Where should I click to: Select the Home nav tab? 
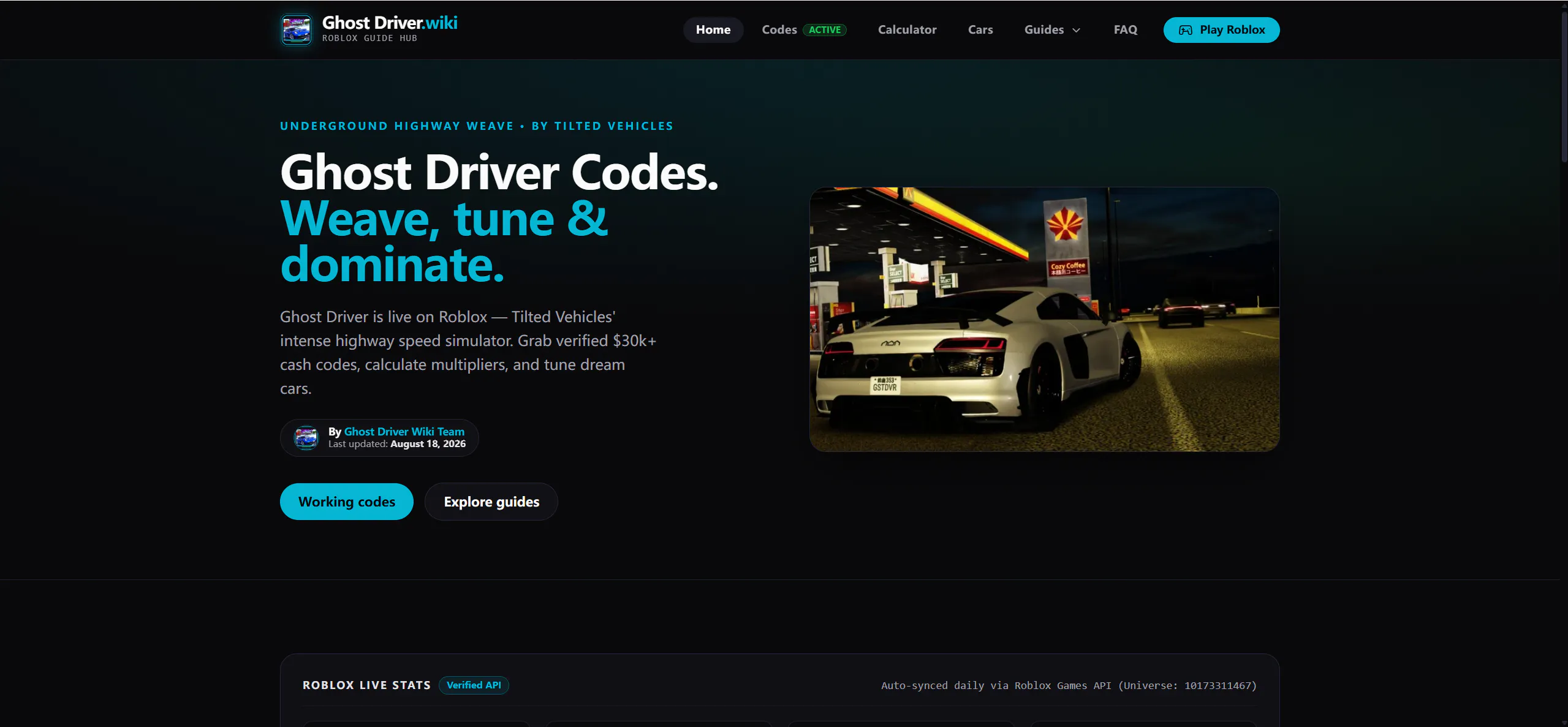[x=713, y=29]
